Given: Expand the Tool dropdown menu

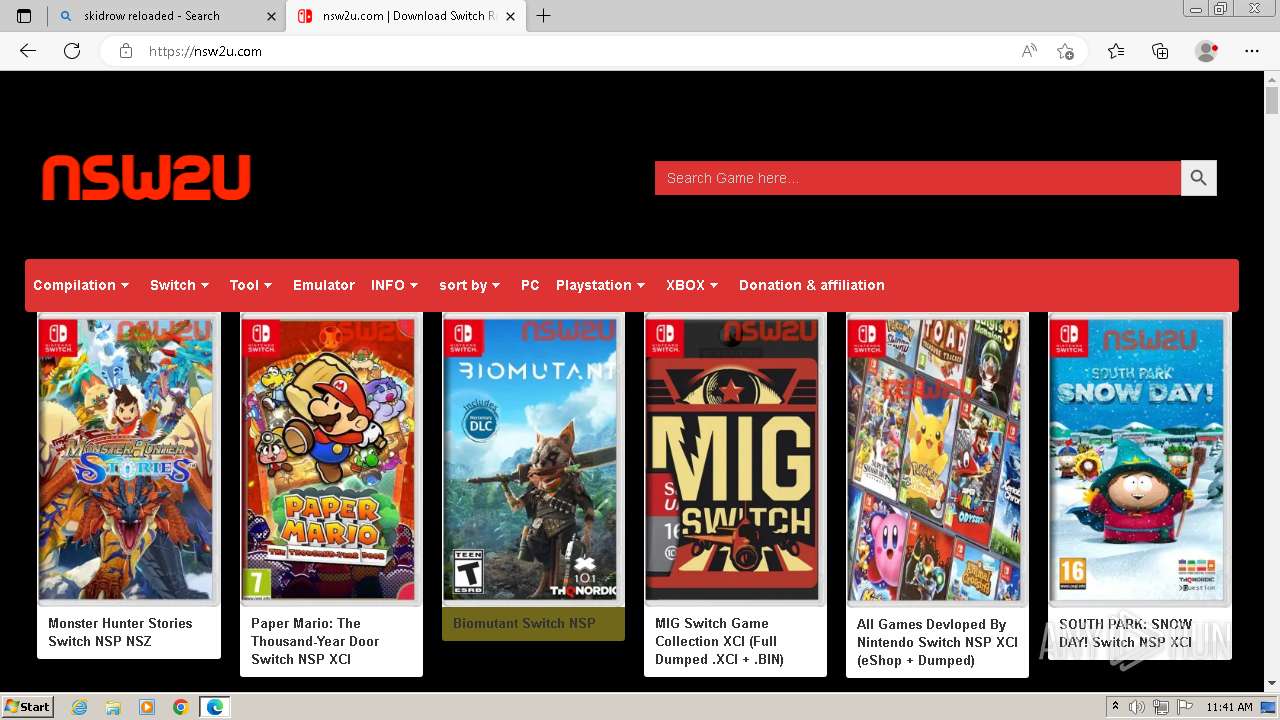Looking at the screenshot, I should (x=251, y=285).
